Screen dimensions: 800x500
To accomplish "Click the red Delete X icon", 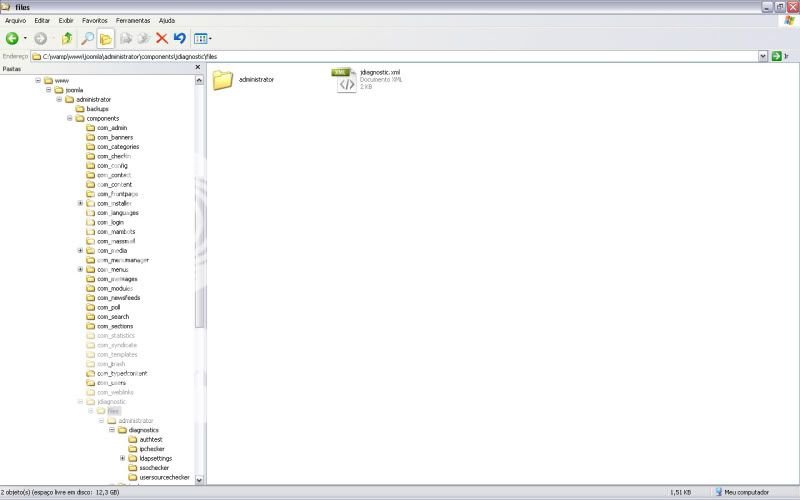I will pos(161,38).
